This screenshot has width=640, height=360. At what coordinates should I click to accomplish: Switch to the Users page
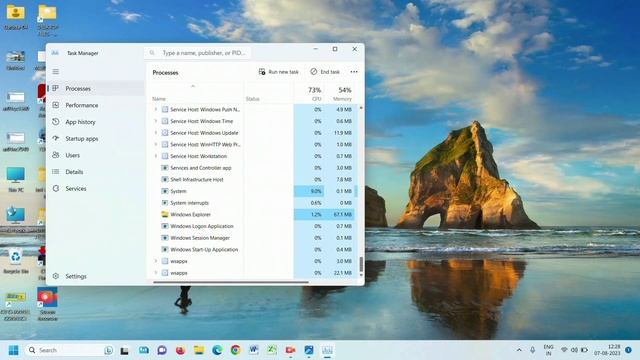96,156
